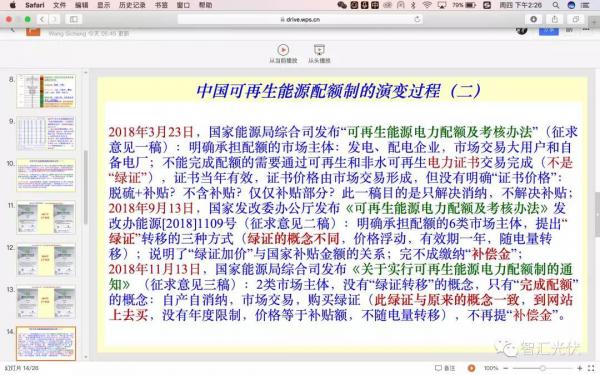Play slideshow from the beginning
Screen dimensions: 600x375
coord(319,53)
